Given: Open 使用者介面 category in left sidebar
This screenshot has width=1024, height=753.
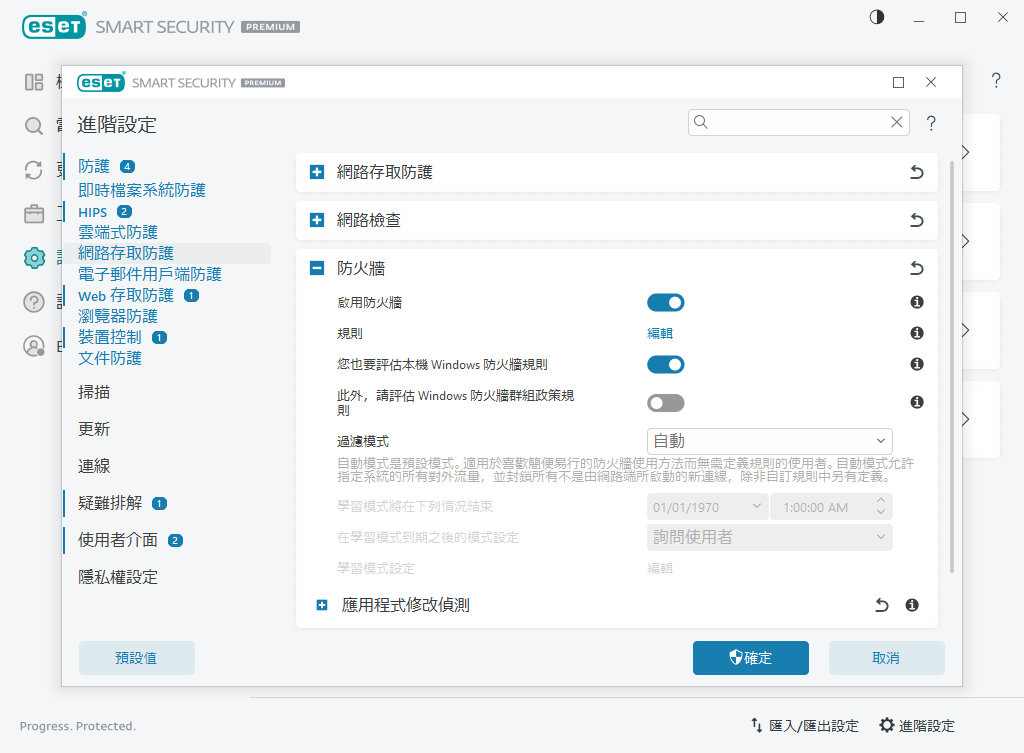Looking at the screenshot, I should (x=118, y=540).
